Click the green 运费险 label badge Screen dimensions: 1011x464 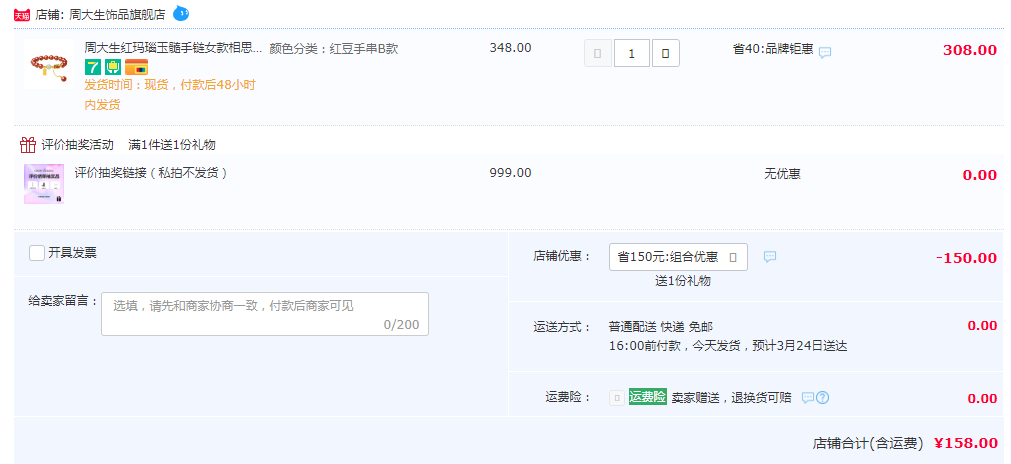(647, 397)
